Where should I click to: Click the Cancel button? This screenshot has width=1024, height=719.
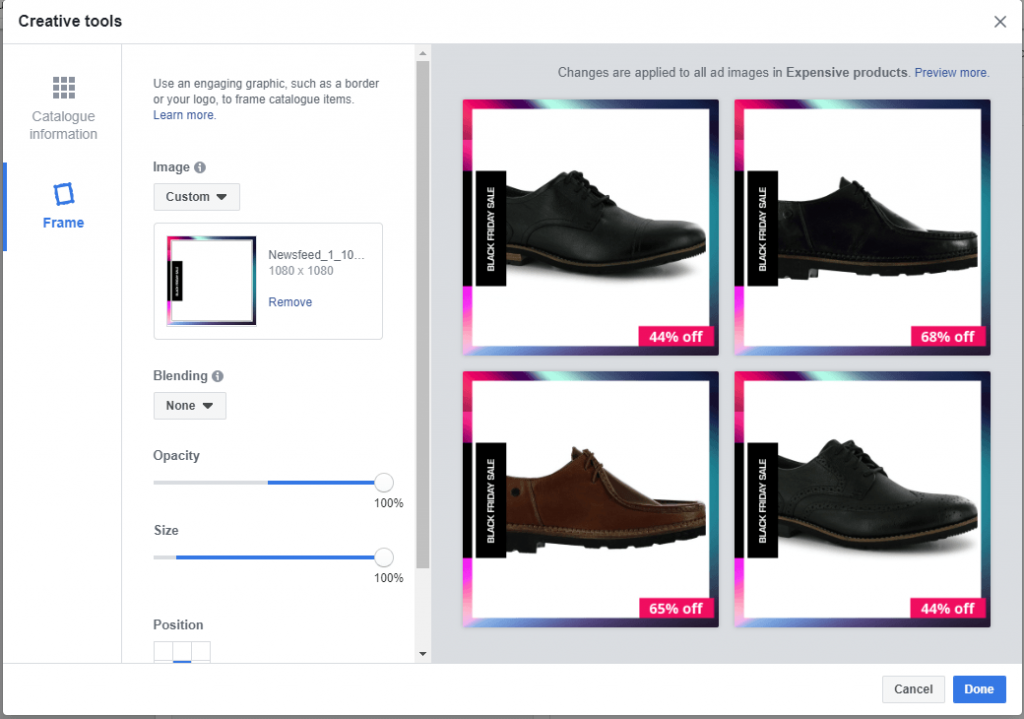pos(913,689)
